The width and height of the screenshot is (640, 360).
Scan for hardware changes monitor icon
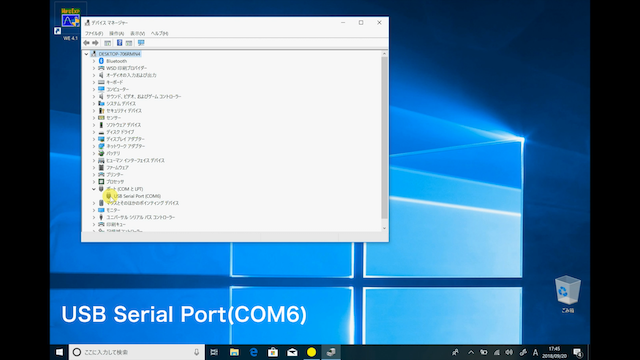pos(141,43)
